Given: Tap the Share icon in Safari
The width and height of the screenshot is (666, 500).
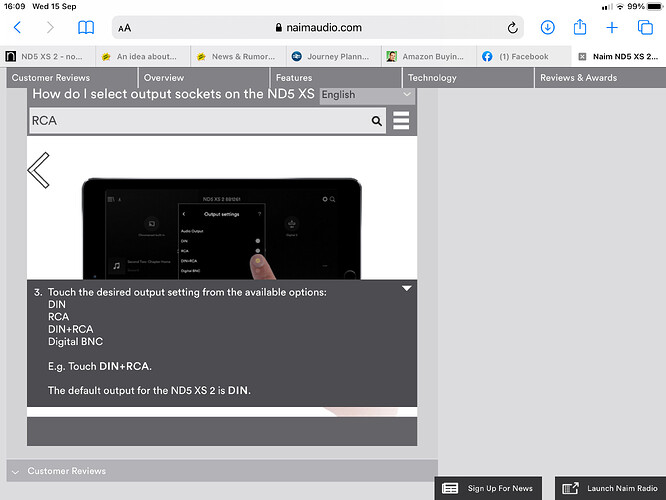Looking at the screenshot, I should click(579, 28).
